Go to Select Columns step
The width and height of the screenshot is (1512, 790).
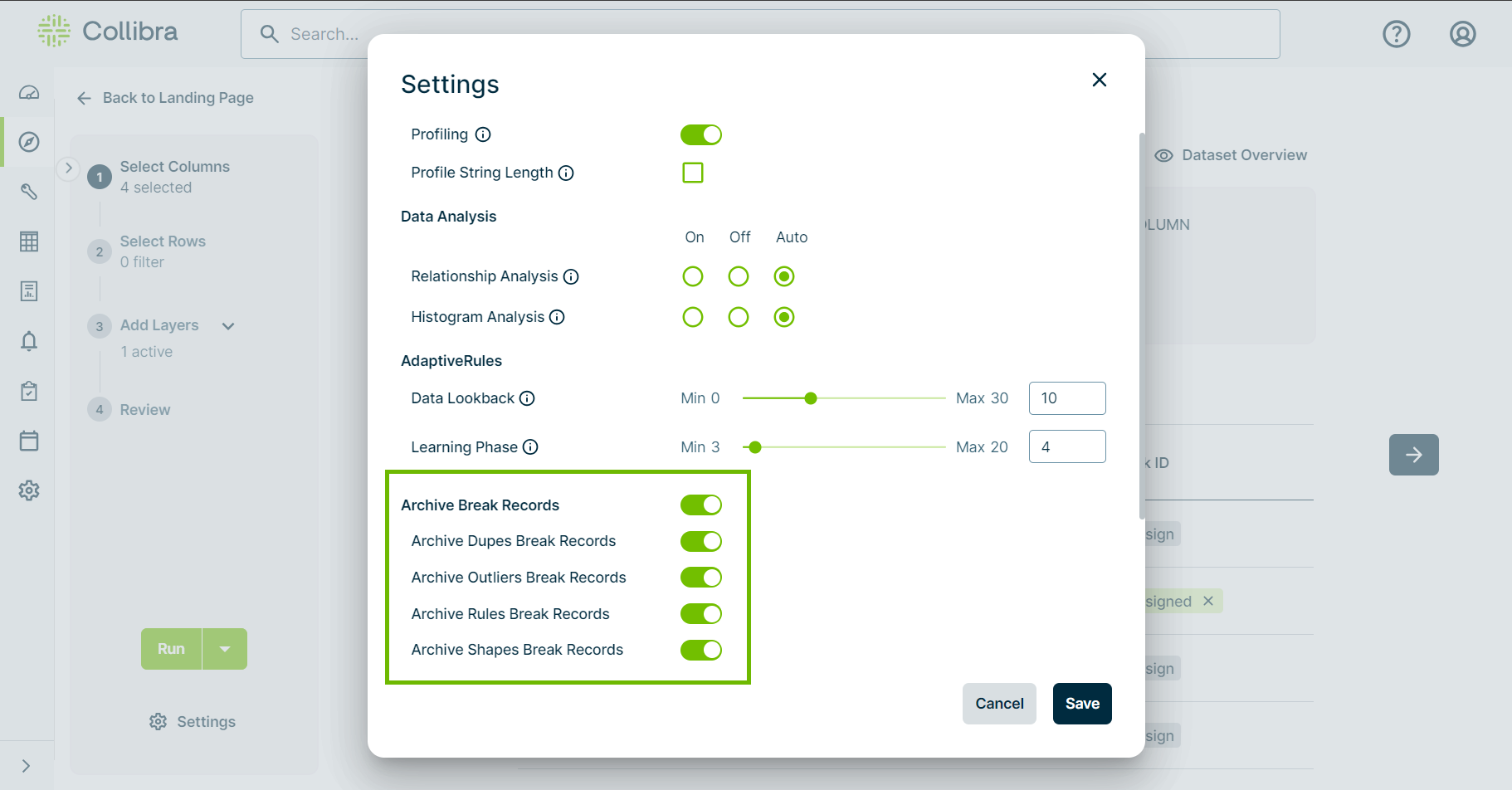(x=174, y=167)
